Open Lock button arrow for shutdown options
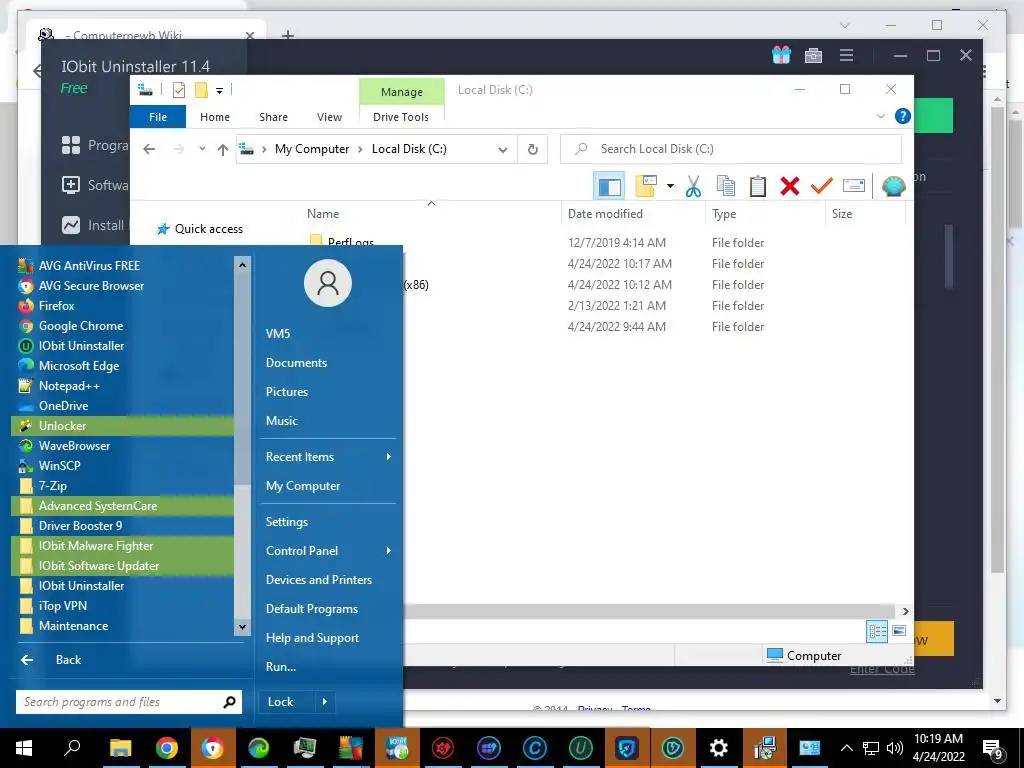The height and width of the screenshot is (768, 1024). 325,702
